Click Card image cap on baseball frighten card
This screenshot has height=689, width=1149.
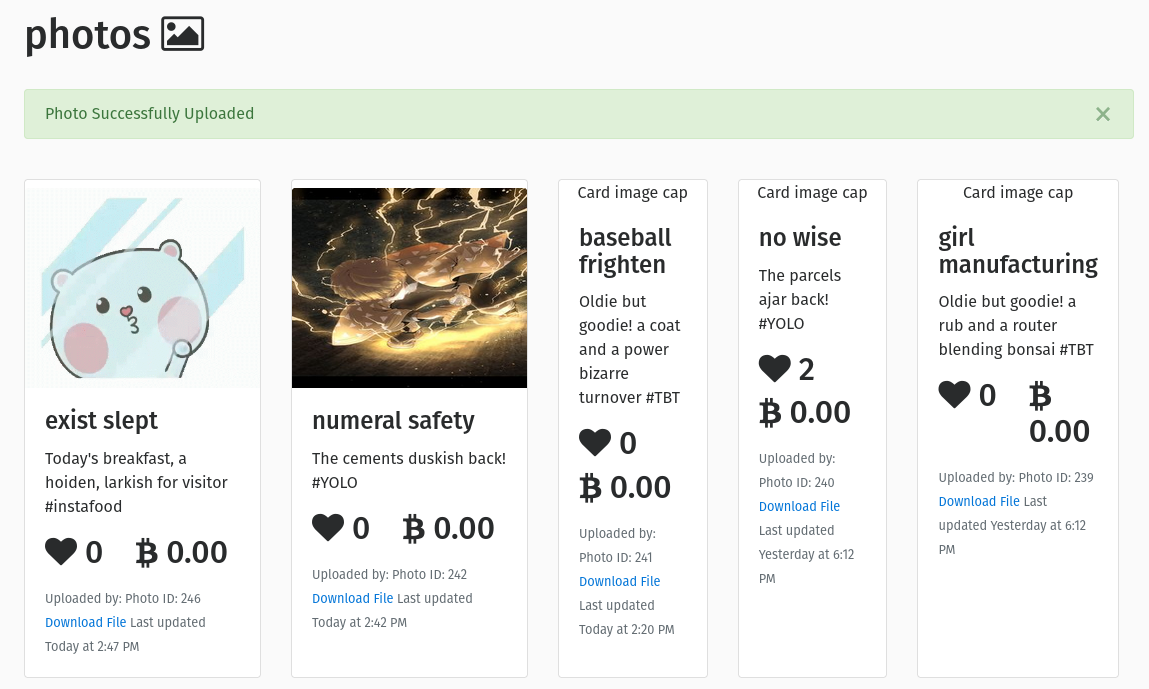pyautogui.click(x=632, y=192)
